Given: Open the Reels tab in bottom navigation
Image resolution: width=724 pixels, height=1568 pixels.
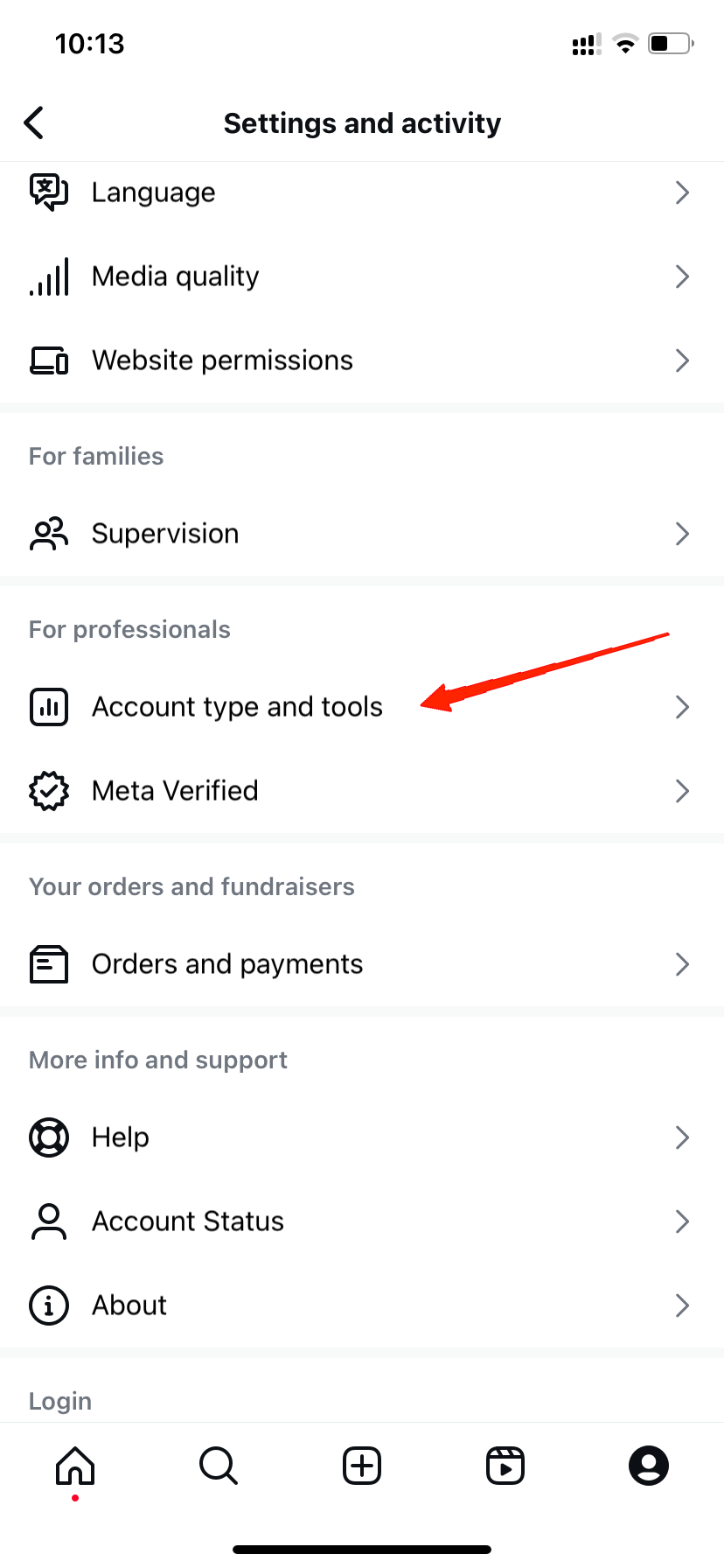Looking at the screenshot, I should pos(505,1466).
